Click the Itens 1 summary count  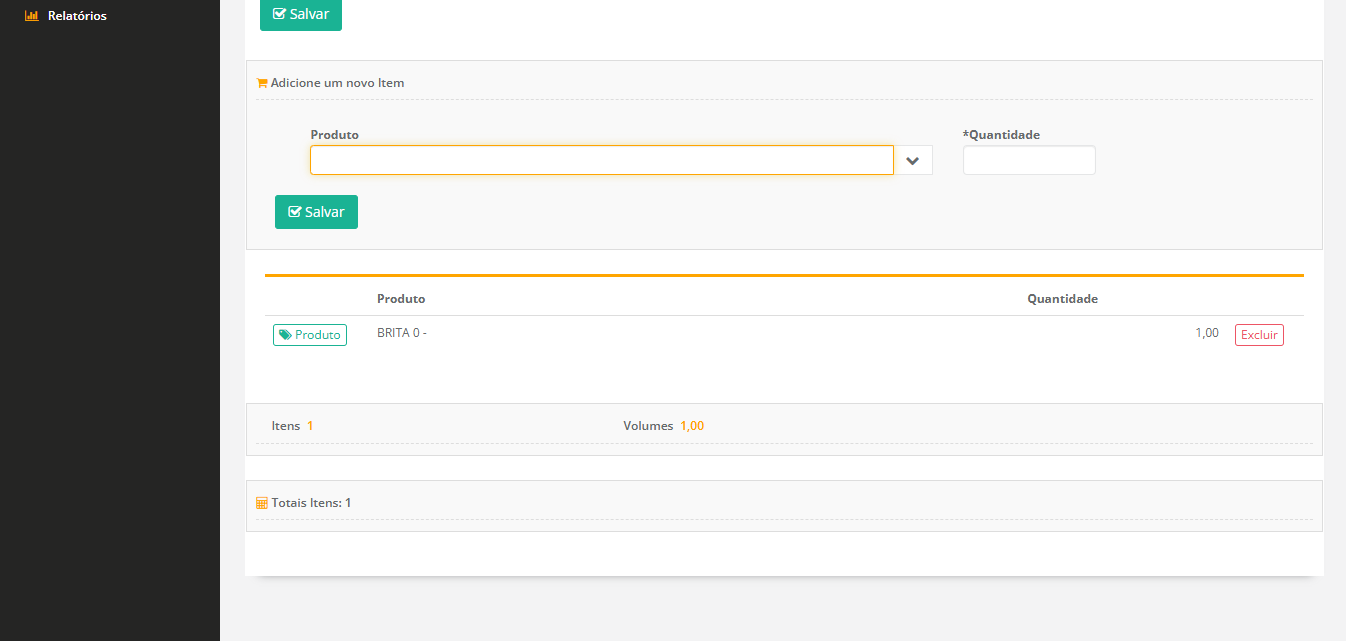(292, 426)
